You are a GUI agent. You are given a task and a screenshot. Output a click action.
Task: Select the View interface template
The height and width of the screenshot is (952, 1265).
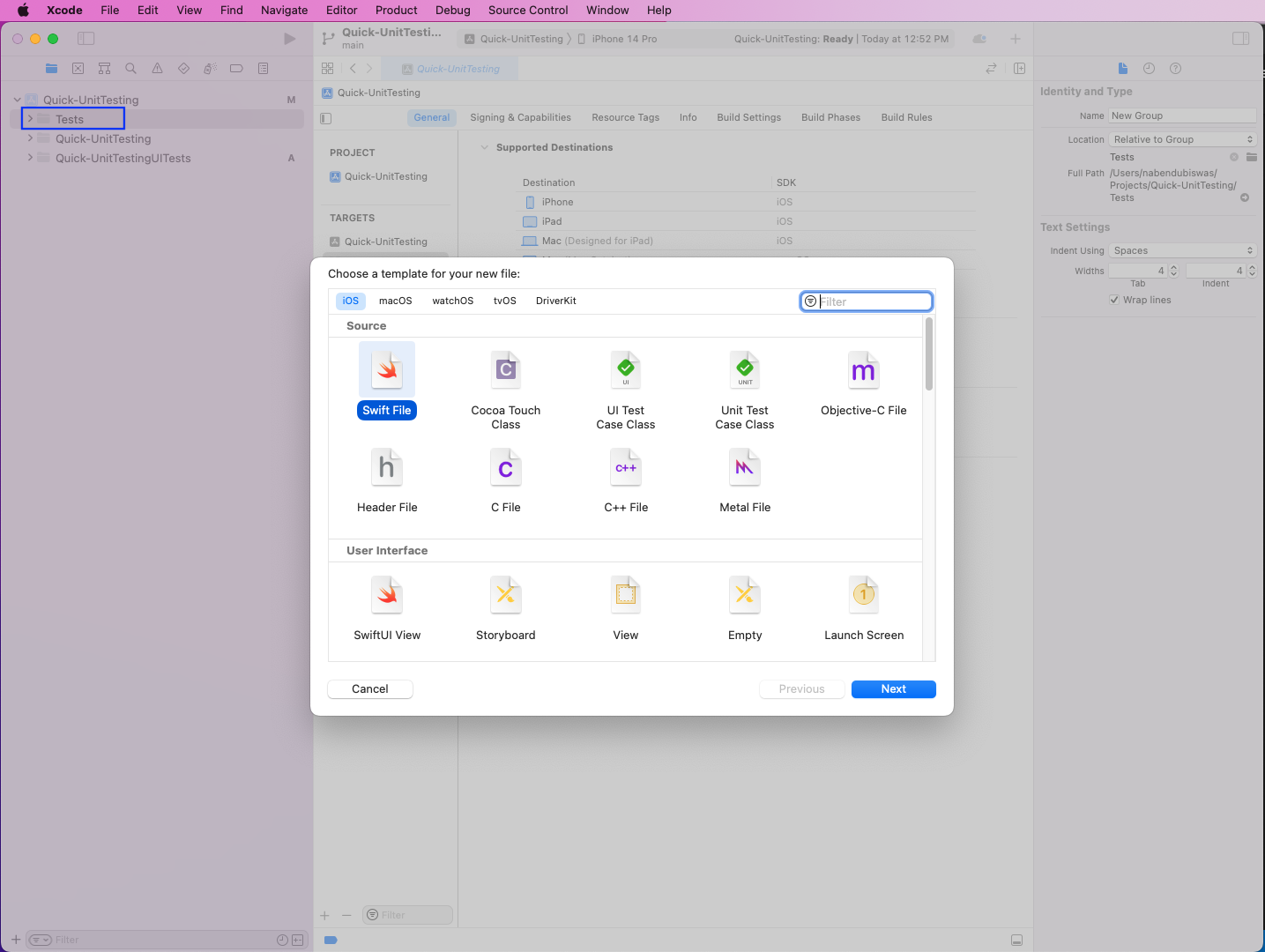click(626, 607)
